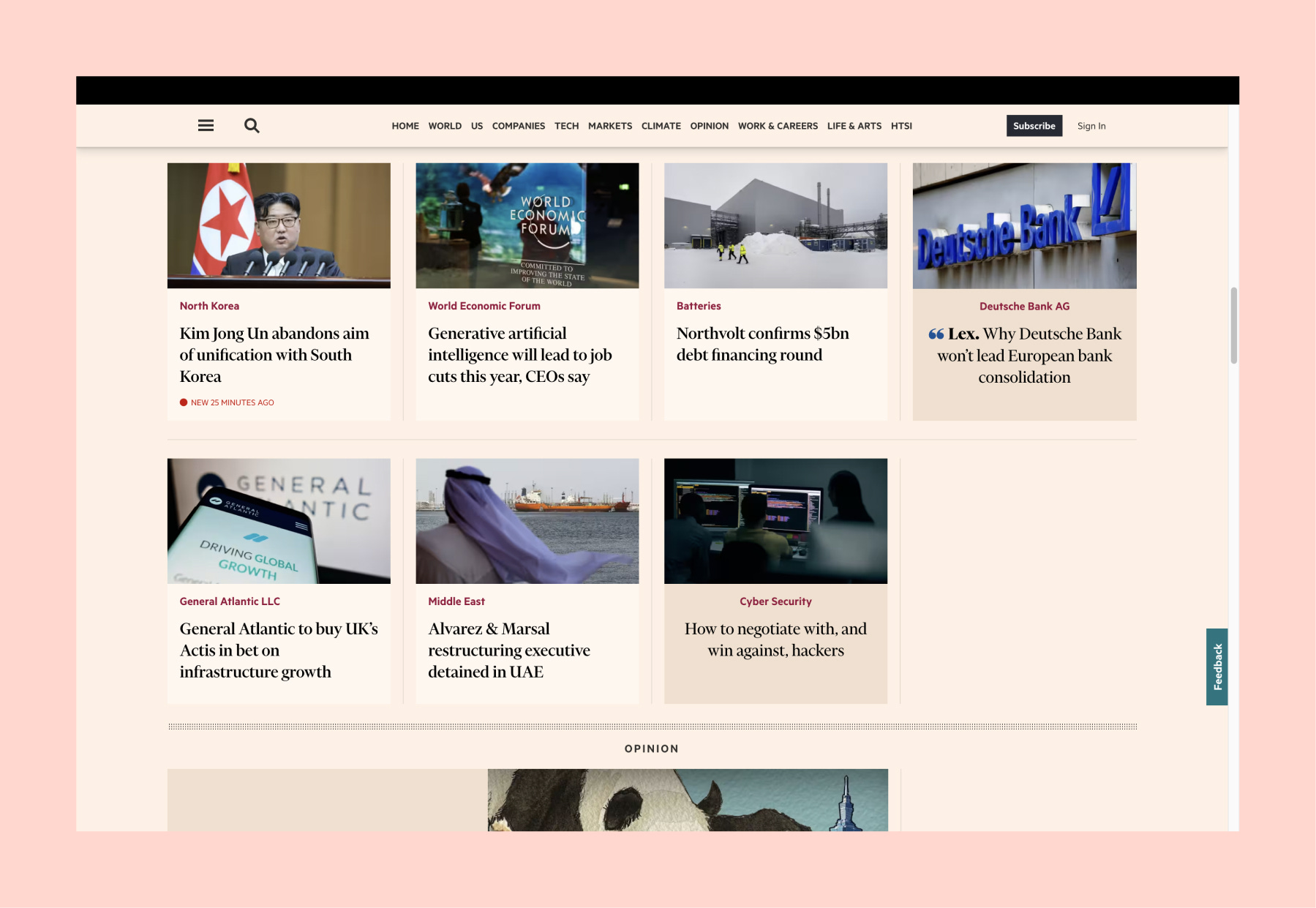Image resolution: width=1316 pixels, height=908 pixels.
Task: Open the General Atlantic phone image
Action: pyautogui.click(x=279, y=521)
